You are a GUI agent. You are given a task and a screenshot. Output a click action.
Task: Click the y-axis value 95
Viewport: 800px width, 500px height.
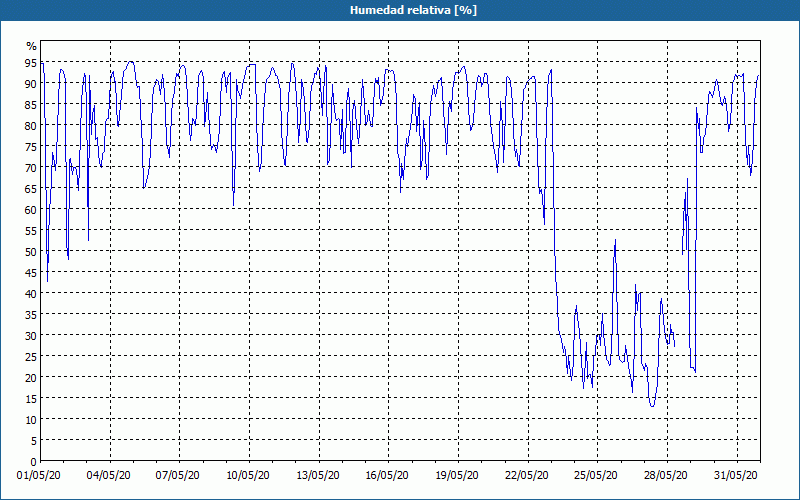click(31, 63)
